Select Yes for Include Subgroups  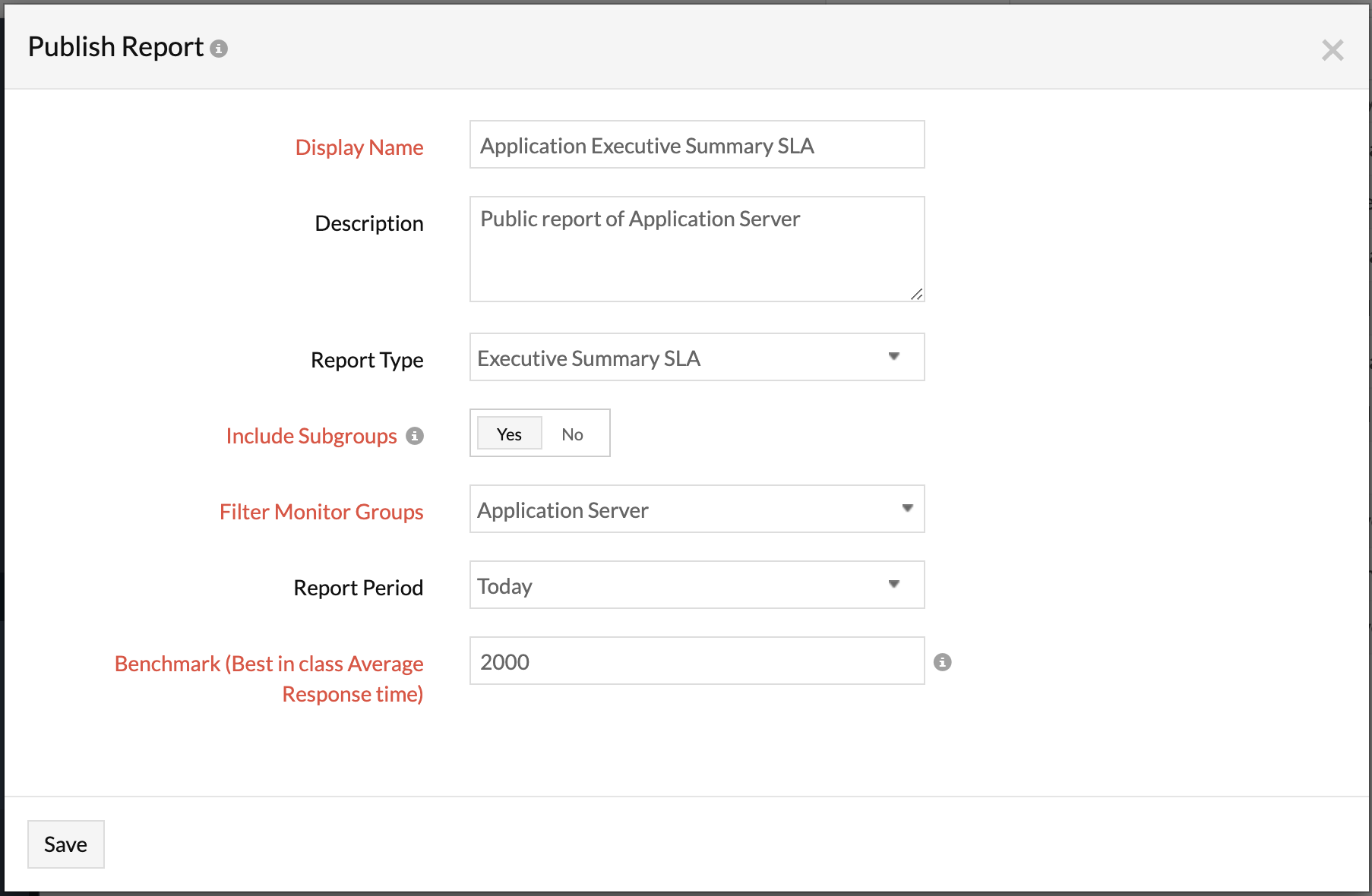click(x=509, y=434)
